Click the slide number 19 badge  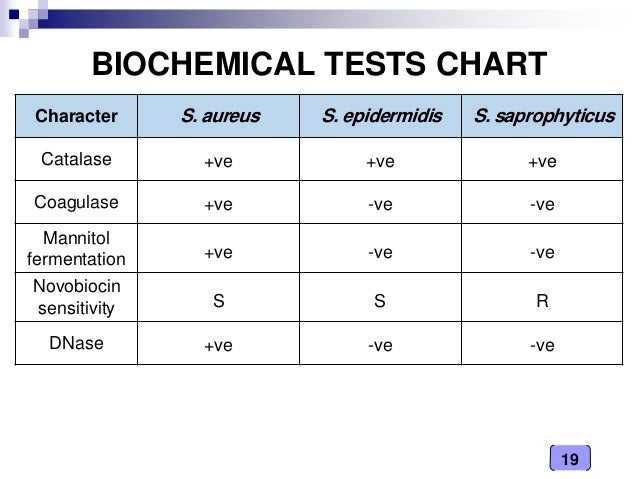(570, 458)
